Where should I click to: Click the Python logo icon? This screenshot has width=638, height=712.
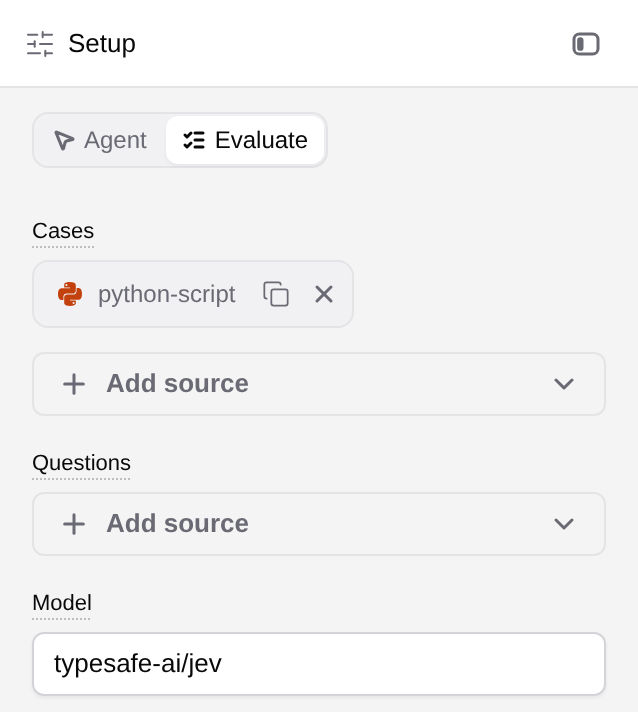click(x=70, y=294)
